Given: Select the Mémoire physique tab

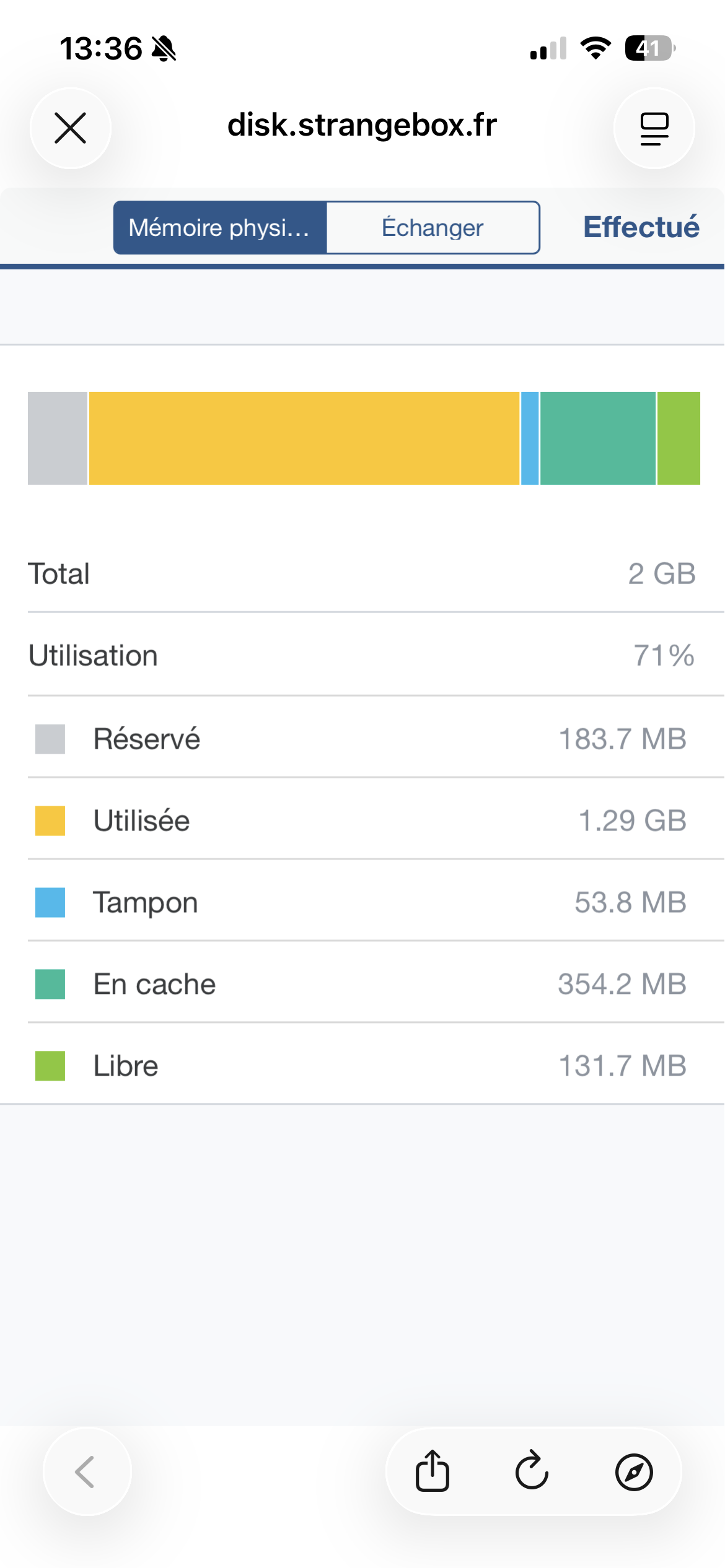Looking at the screenshot, I should (220, 227).
